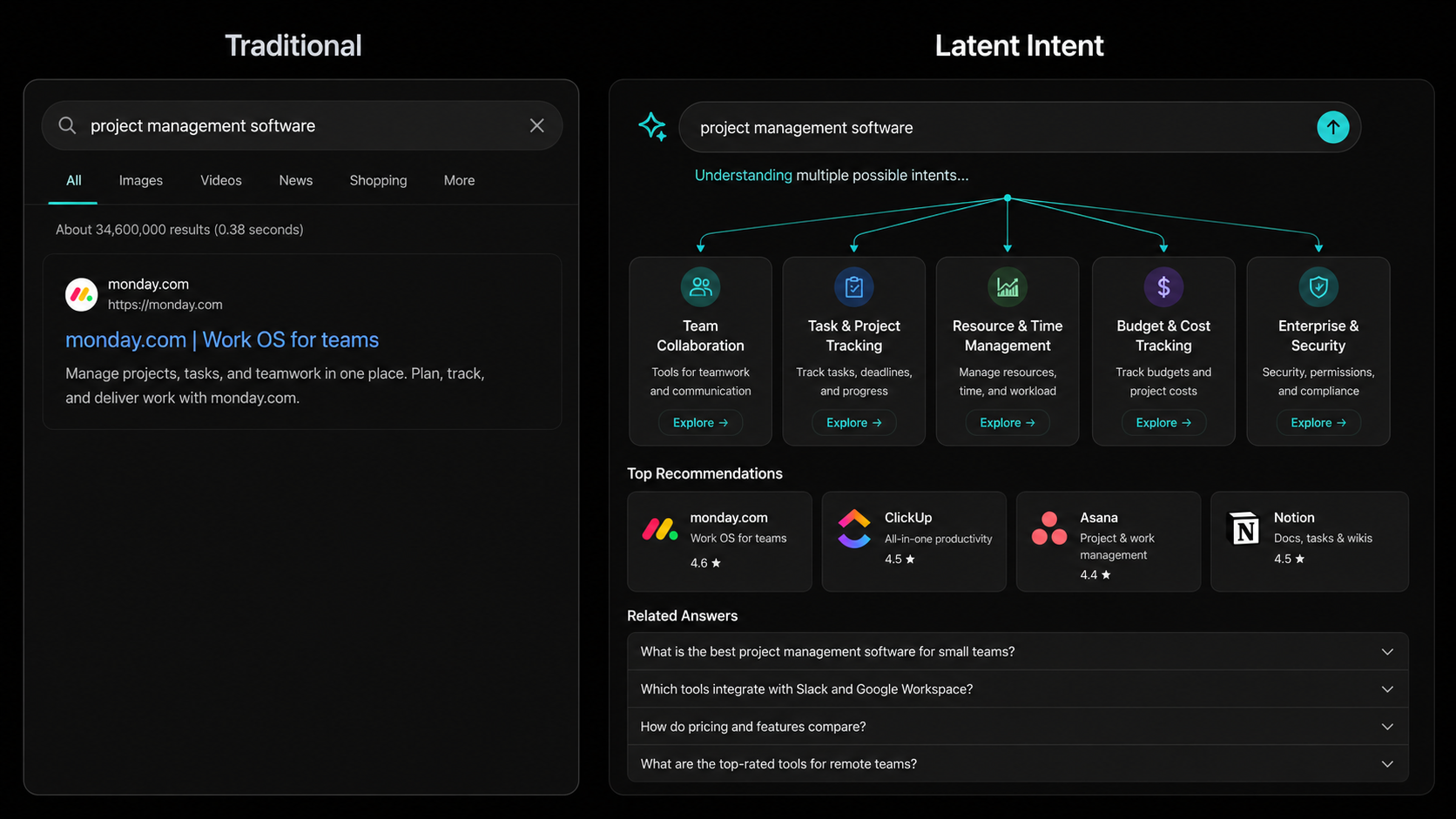Click the Notion N logo

pyautogui.click(x=1244, y=528)
